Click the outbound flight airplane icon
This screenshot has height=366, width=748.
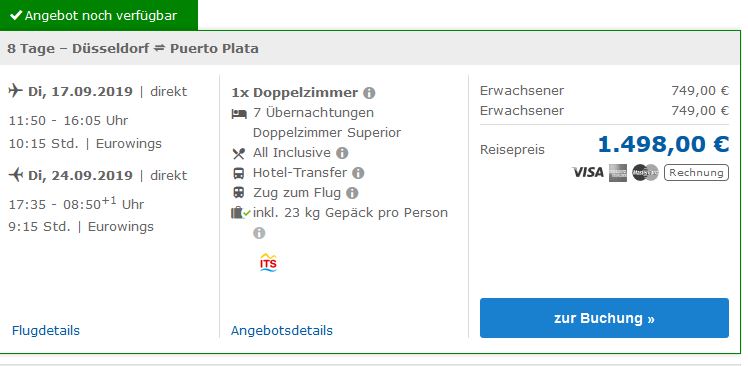coord(16,91)
